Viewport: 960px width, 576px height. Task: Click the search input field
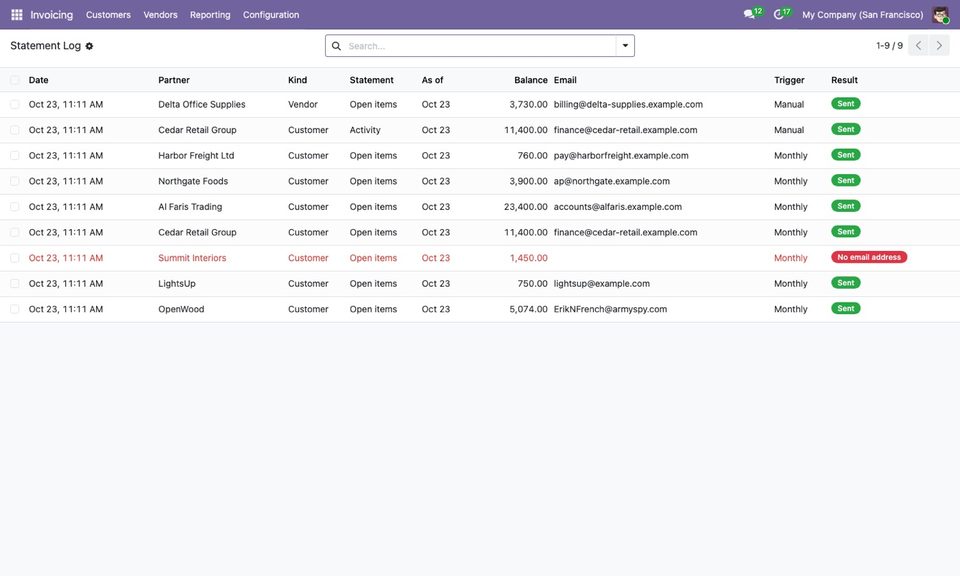point(481,46)
